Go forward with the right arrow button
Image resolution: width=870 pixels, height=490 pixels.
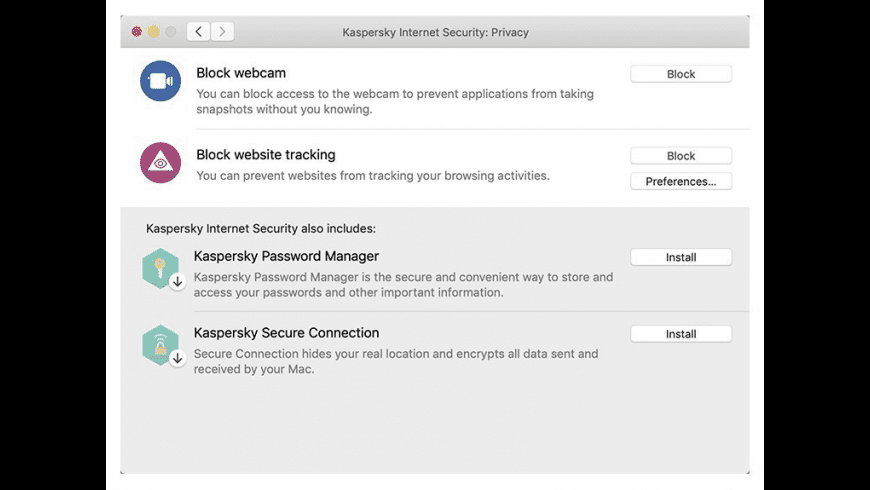222,32
